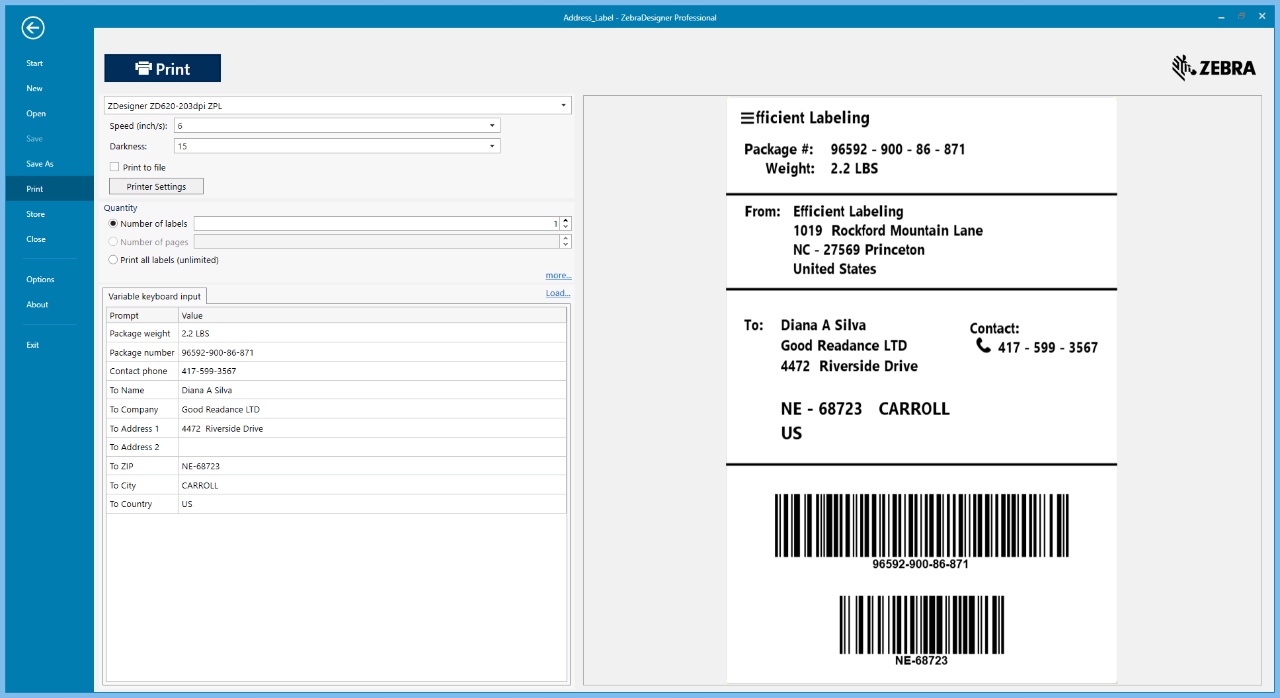Open the Speed (inch/s) dropdown

[491, 125]
